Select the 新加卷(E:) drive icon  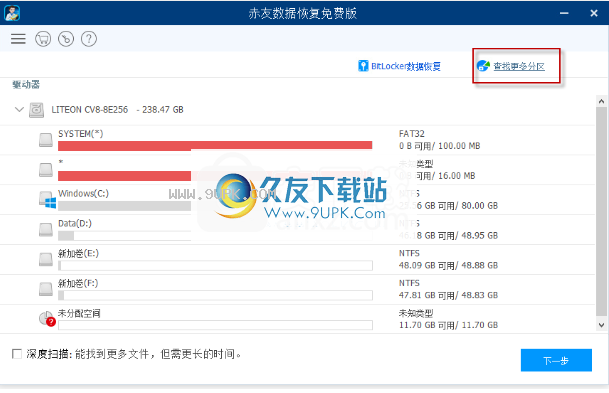[x=46, y=259]
